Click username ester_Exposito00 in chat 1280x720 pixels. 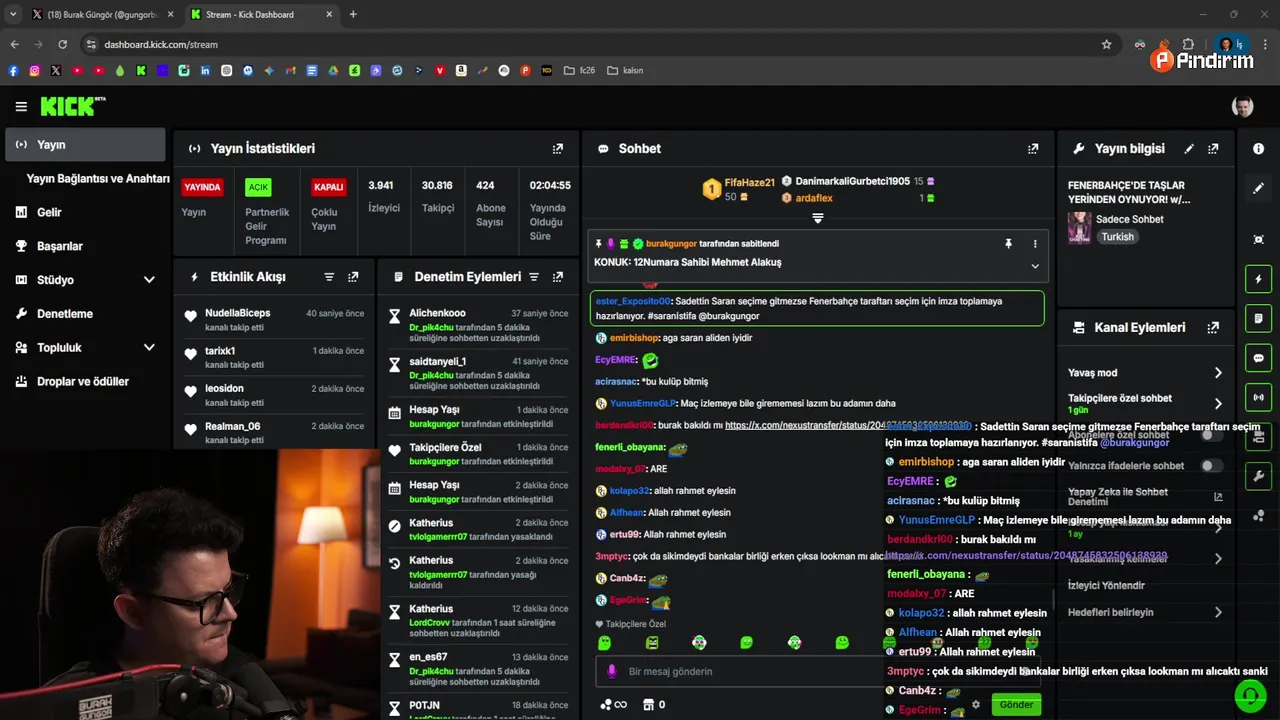click(633, 301)
